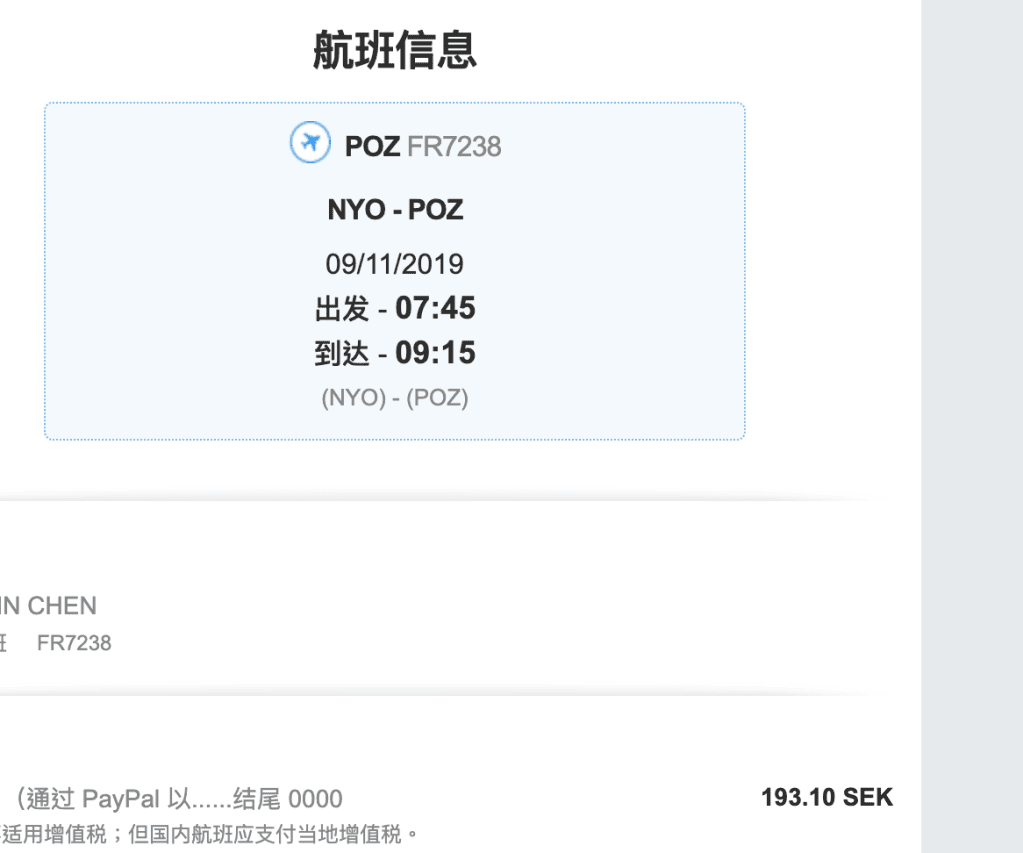Click flight number FR7238 in the flight card
The width and height of the screenshot is (1023, 853).
click(x=454, y=146)
